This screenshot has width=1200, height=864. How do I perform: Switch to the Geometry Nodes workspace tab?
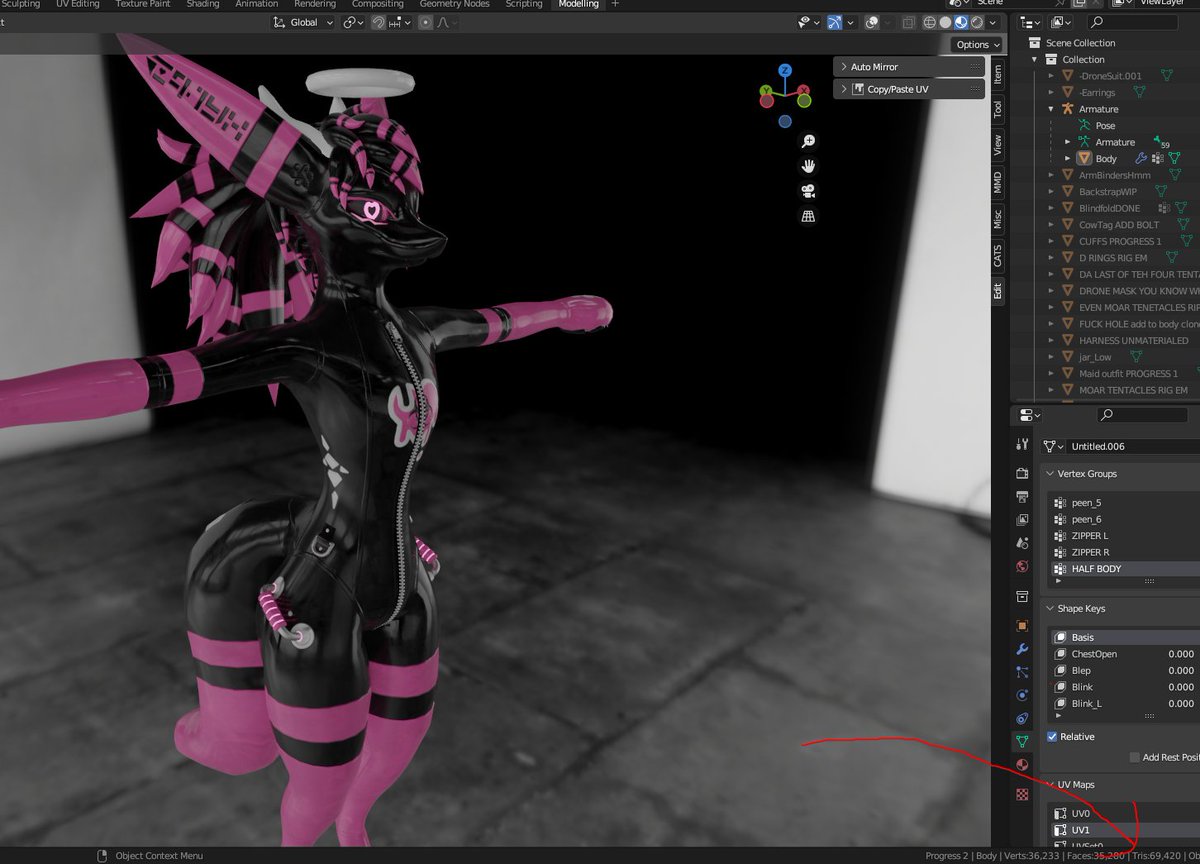pos(454,4)
